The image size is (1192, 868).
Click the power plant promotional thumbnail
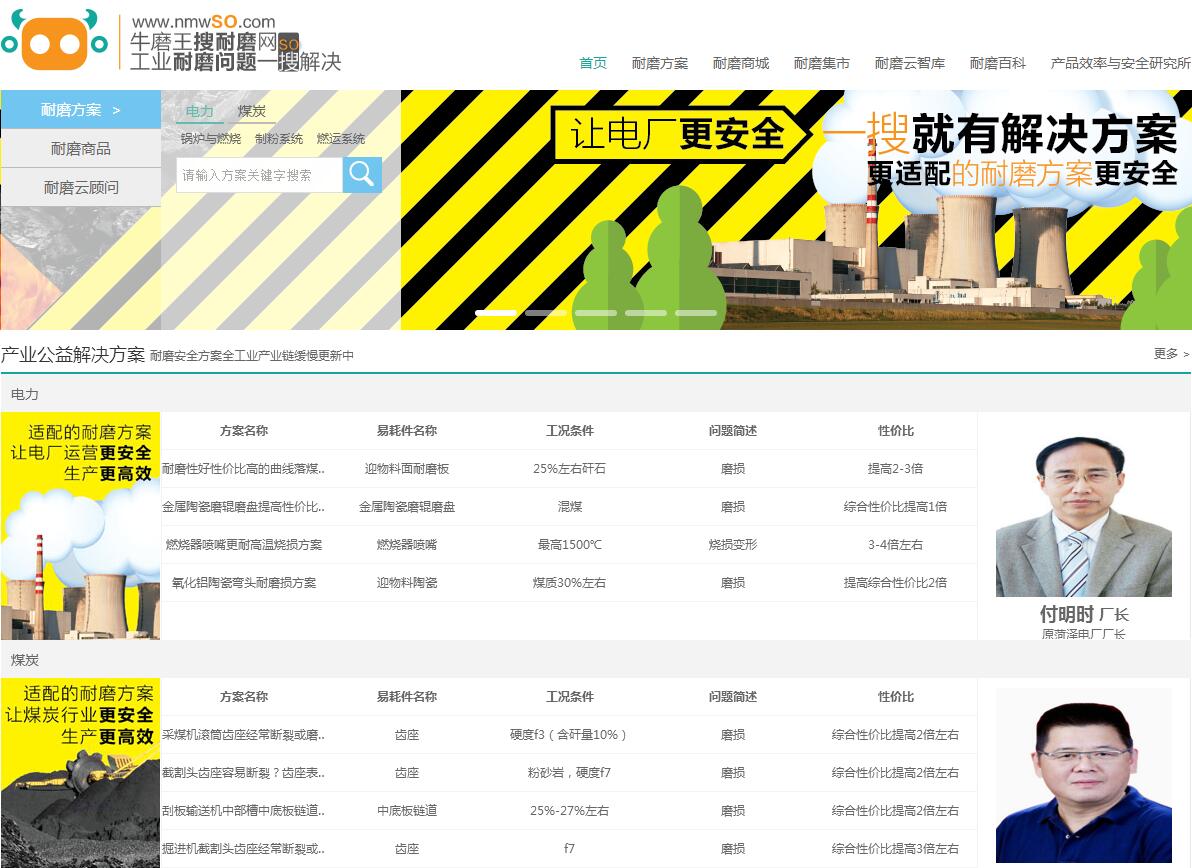(x=80, y=526)
